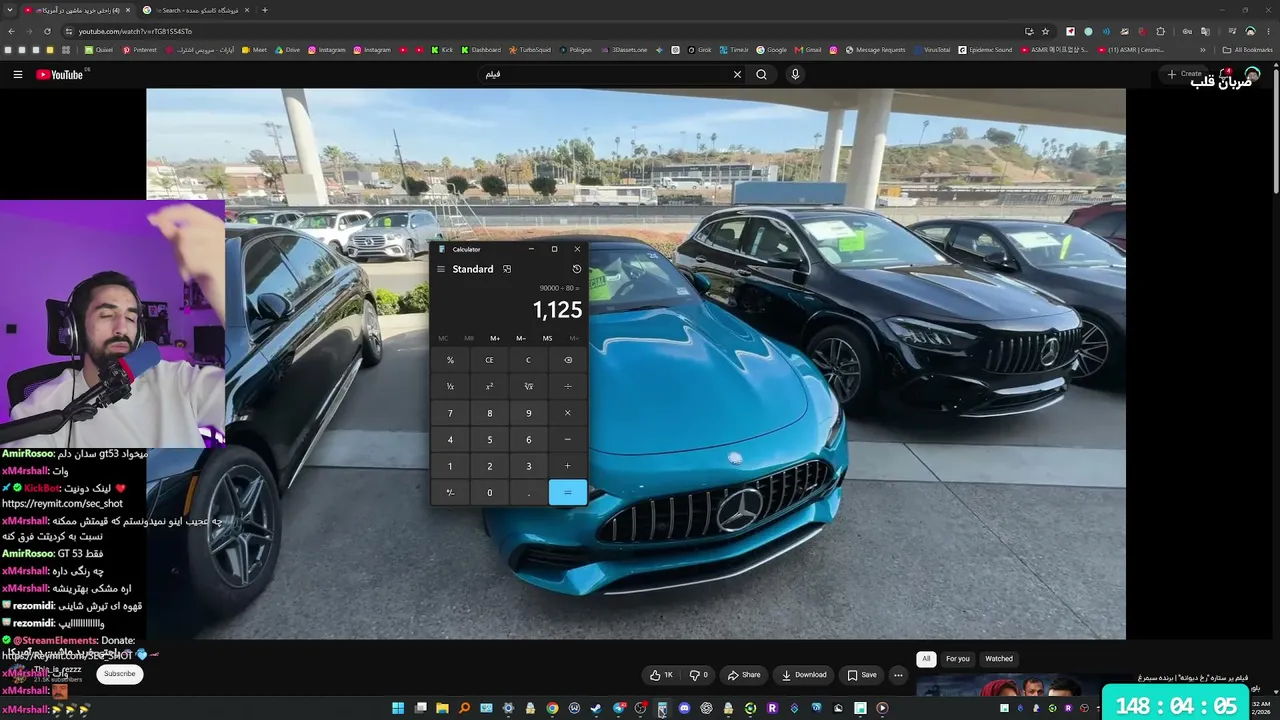Image resolution: width=1280 pixels, height=720 pixels.
Task: Start voice search with the microphone
Action: [x=795, y=74]
